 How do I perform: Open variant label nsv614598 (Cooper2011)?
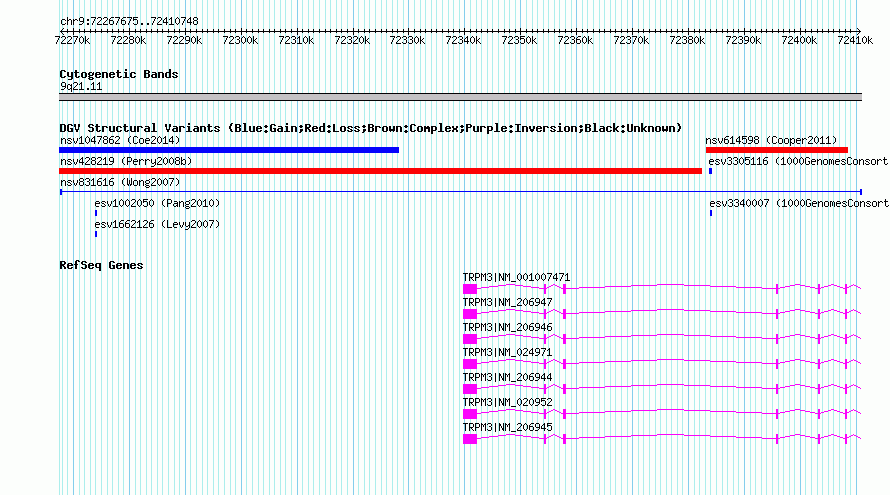771,140
